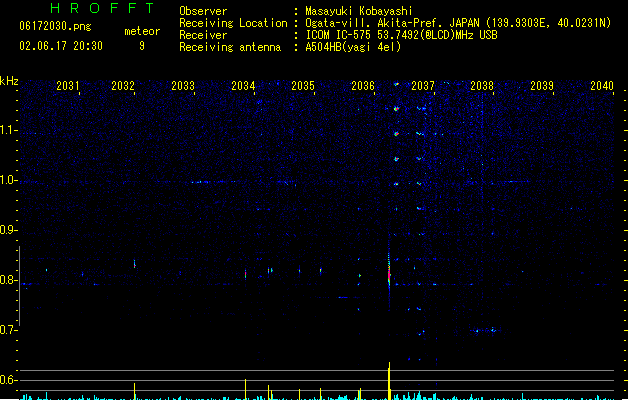629x400 pixels.
Task: Click the 0.7 kHz axis label
Action: 8,330
